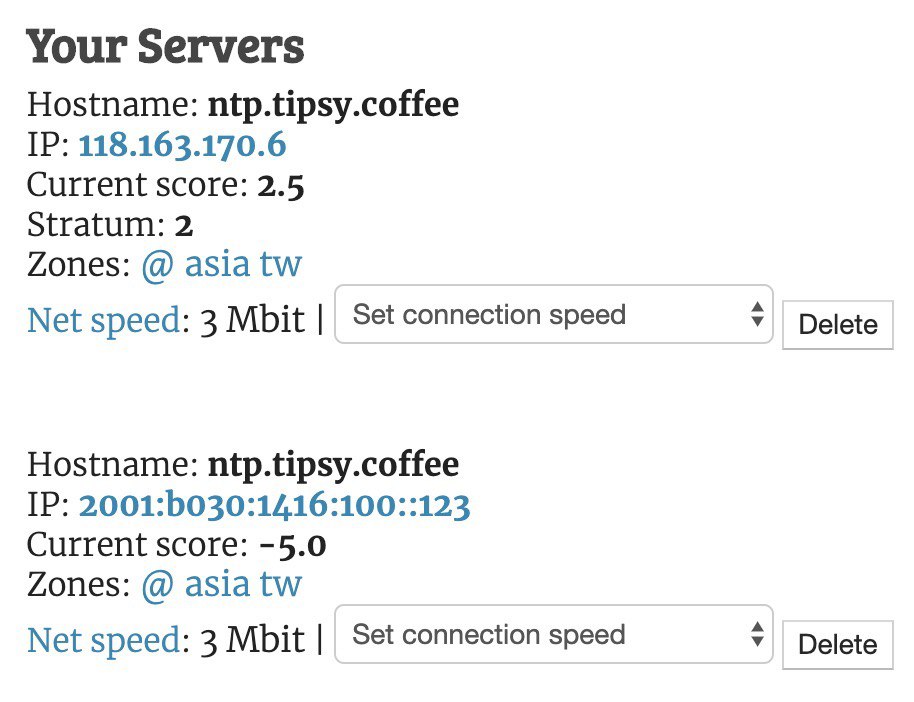Click the Your Servers heading
Viewport: 914px width, 702px height.
tap(166, 46)
